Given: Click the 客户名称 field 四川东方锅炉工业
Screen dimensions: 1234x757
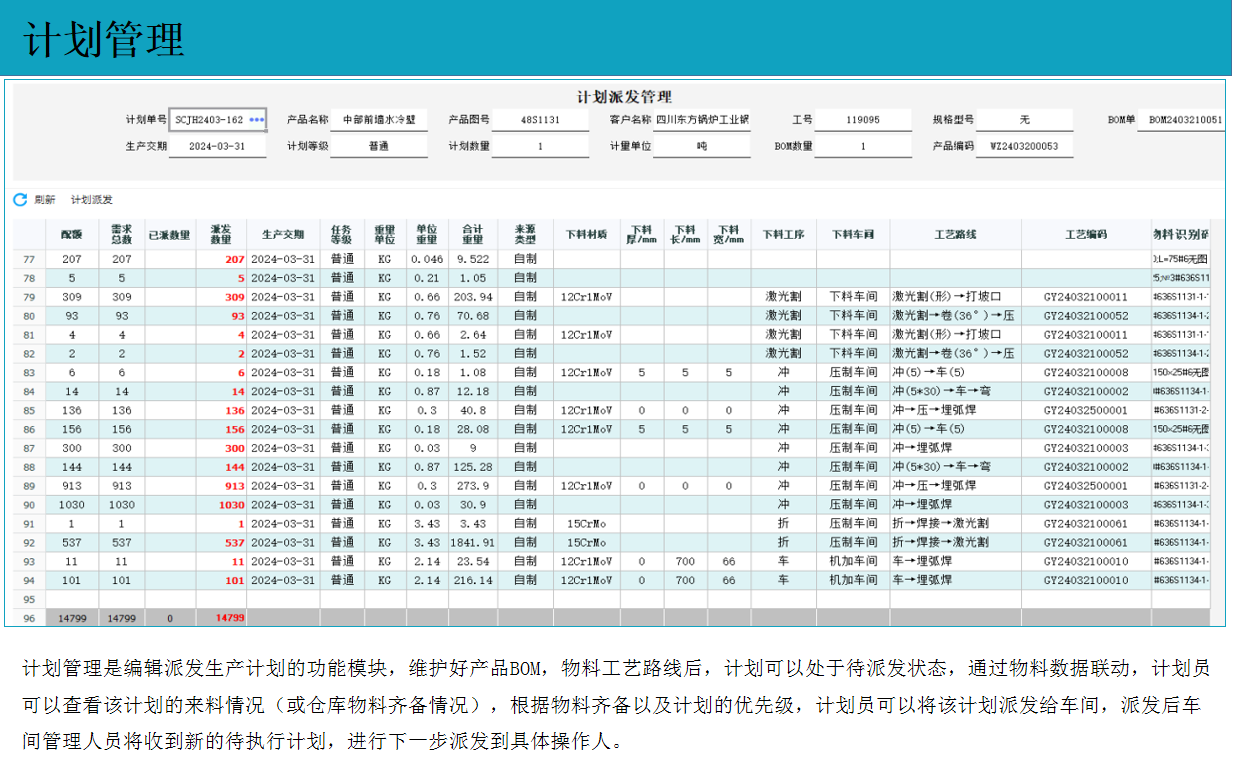Looking at the screenshot, I should click(x=702, y=119).
